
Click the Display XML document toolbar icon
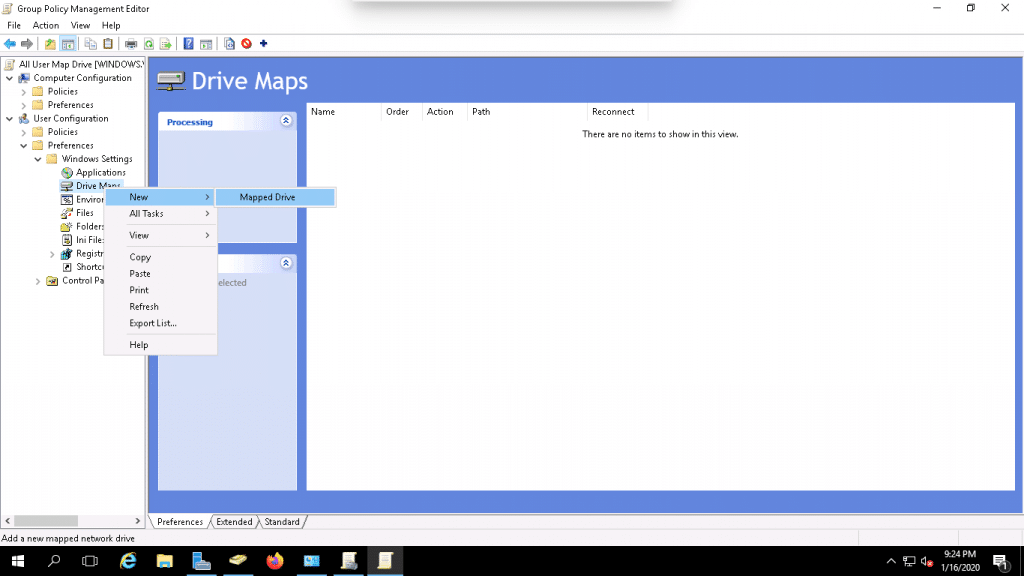229,44
